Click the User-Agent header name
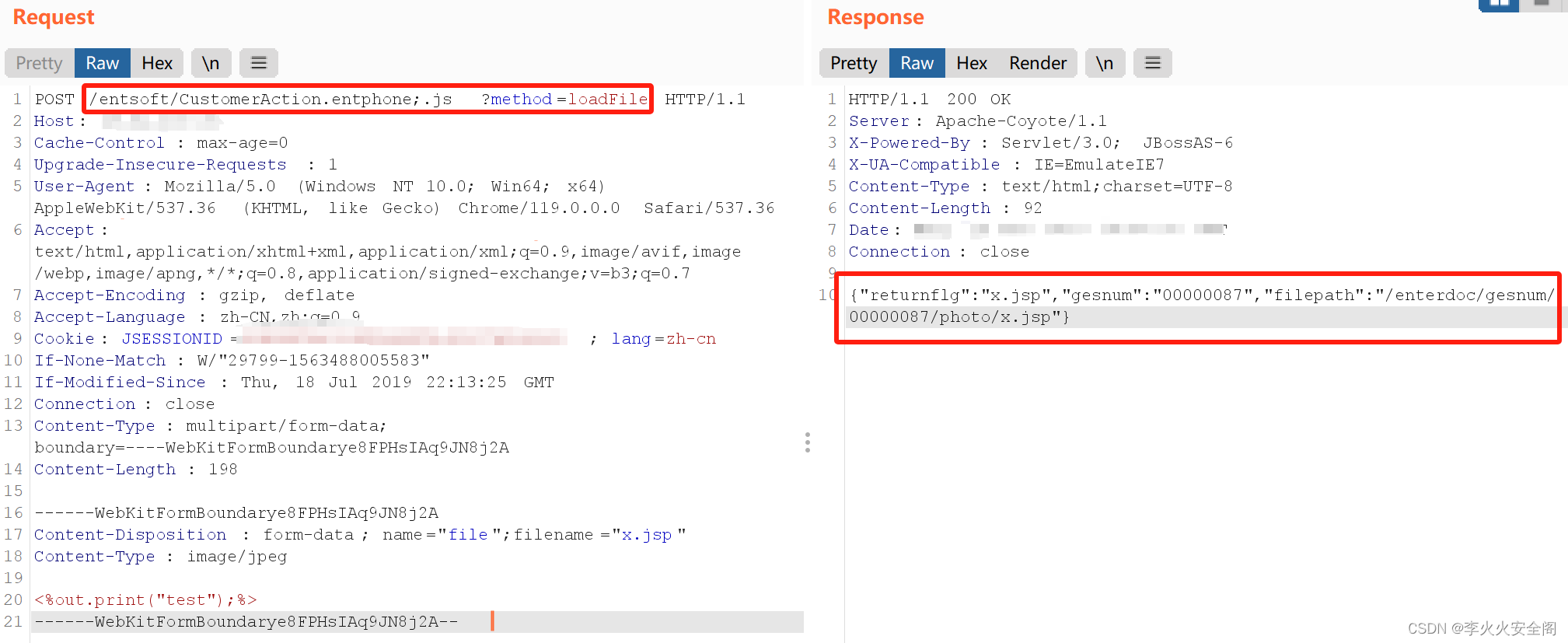Viewport: 1568px width, 643px height. point(84,187)
